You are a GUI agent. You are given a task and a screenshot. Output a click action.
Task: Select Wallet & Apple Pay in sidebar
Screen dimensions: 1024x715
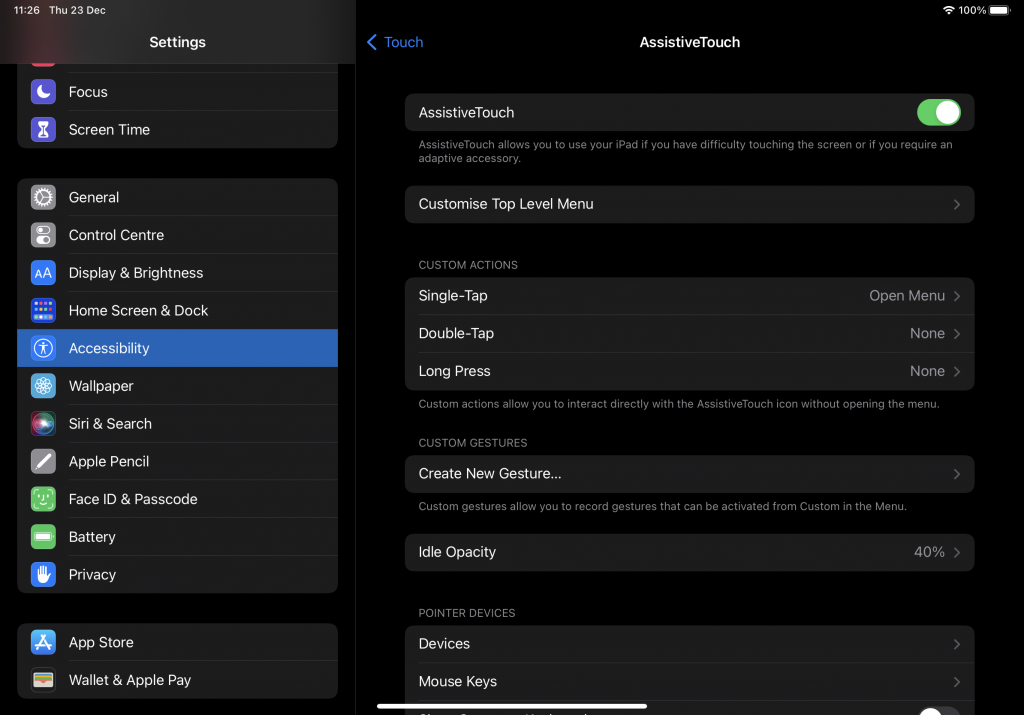tap(178, 680)
